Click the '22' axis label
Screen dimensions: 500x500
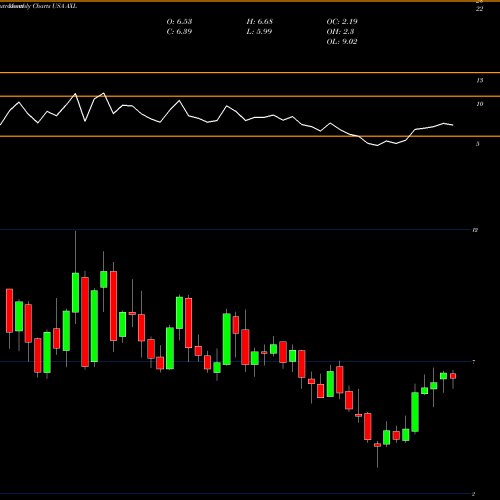479,9
